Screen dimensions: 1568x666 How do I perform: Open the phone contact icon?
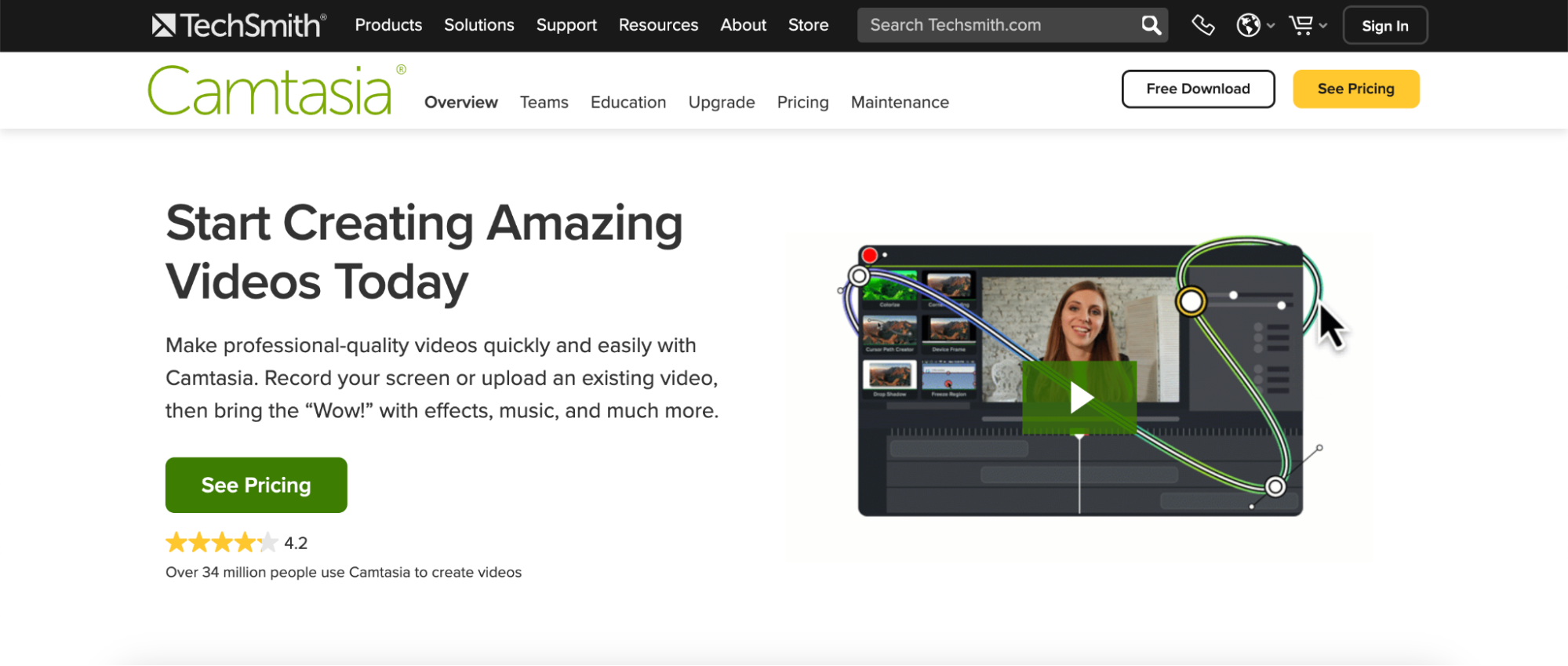[1202, 25]
